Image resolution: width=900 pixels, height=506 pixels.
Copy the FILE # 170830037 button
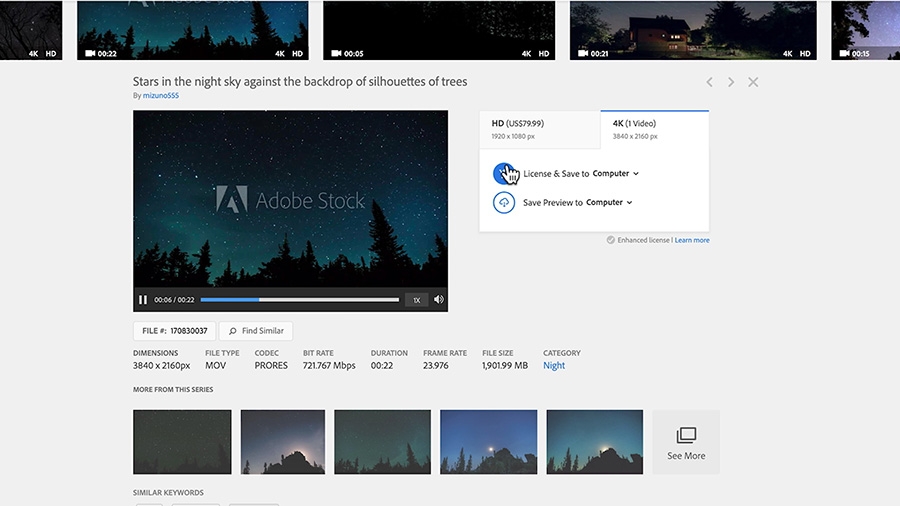174,330
